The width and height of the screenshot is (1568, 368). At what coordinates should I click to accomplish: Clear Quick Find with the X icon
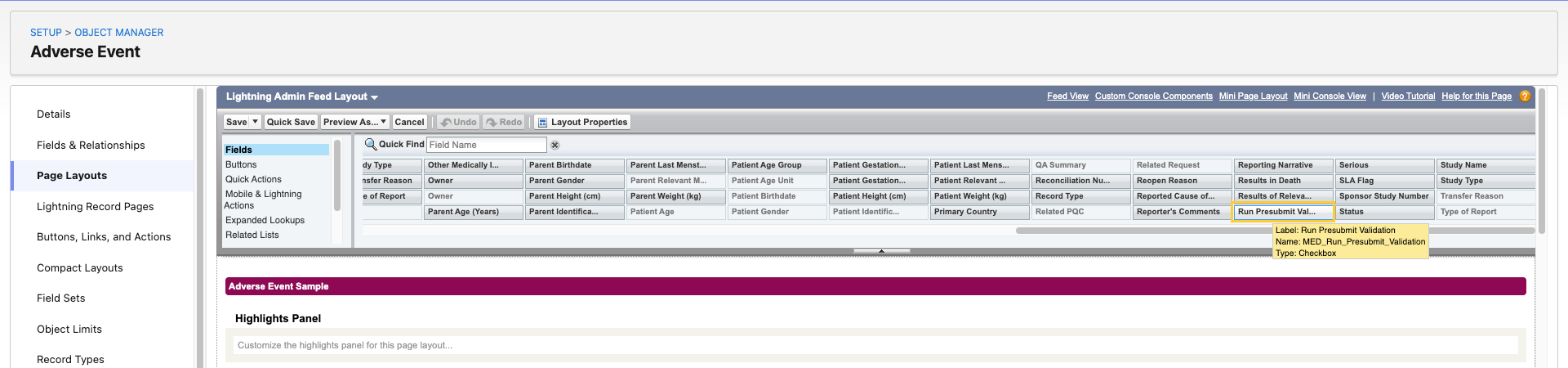(x=555, y=145)
